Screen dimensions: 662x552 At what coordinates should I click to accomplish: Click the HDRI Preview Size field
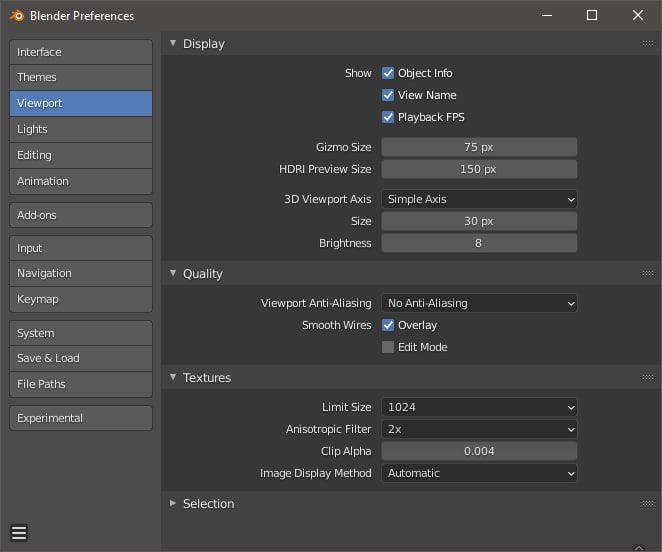click(x=479, y=169)
